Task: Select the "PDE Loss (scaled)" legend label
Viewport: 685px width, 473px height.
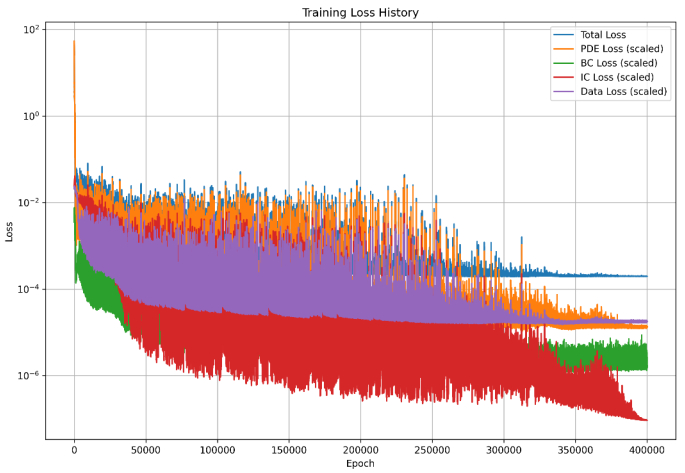Action: (624, 49)
